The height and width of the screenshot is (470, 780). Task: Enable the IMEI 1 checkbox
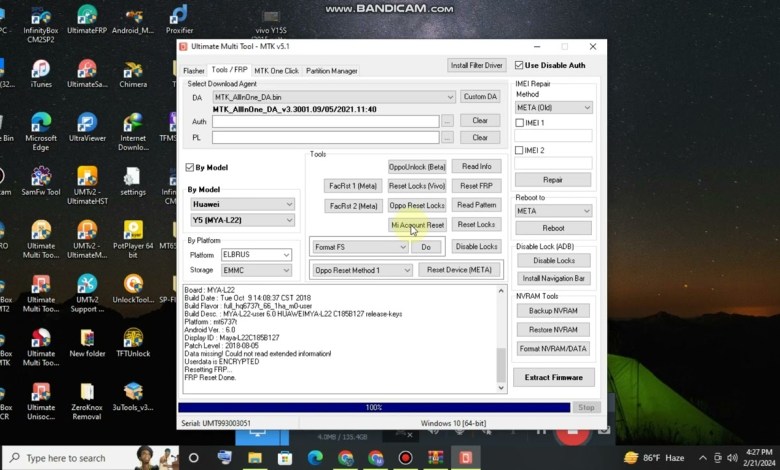[x=519, y=123]
